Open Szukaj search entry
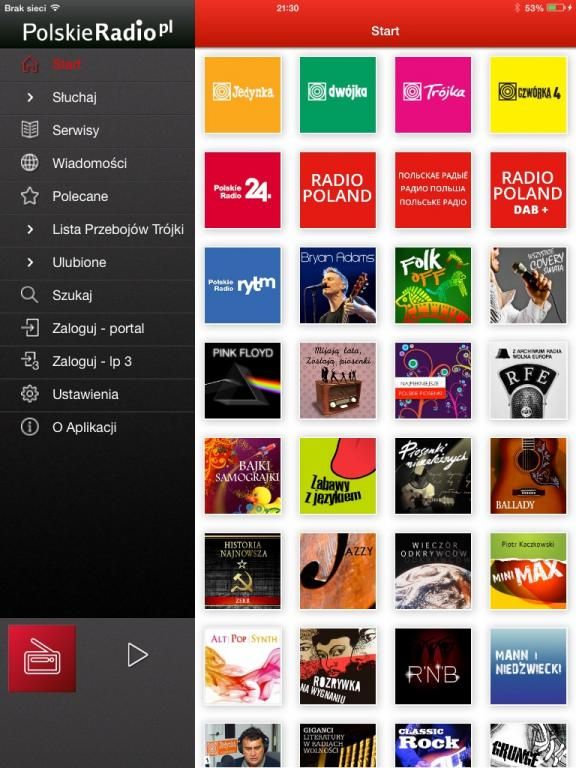Screen dimensions: 576x768 (x=97, y=295)
